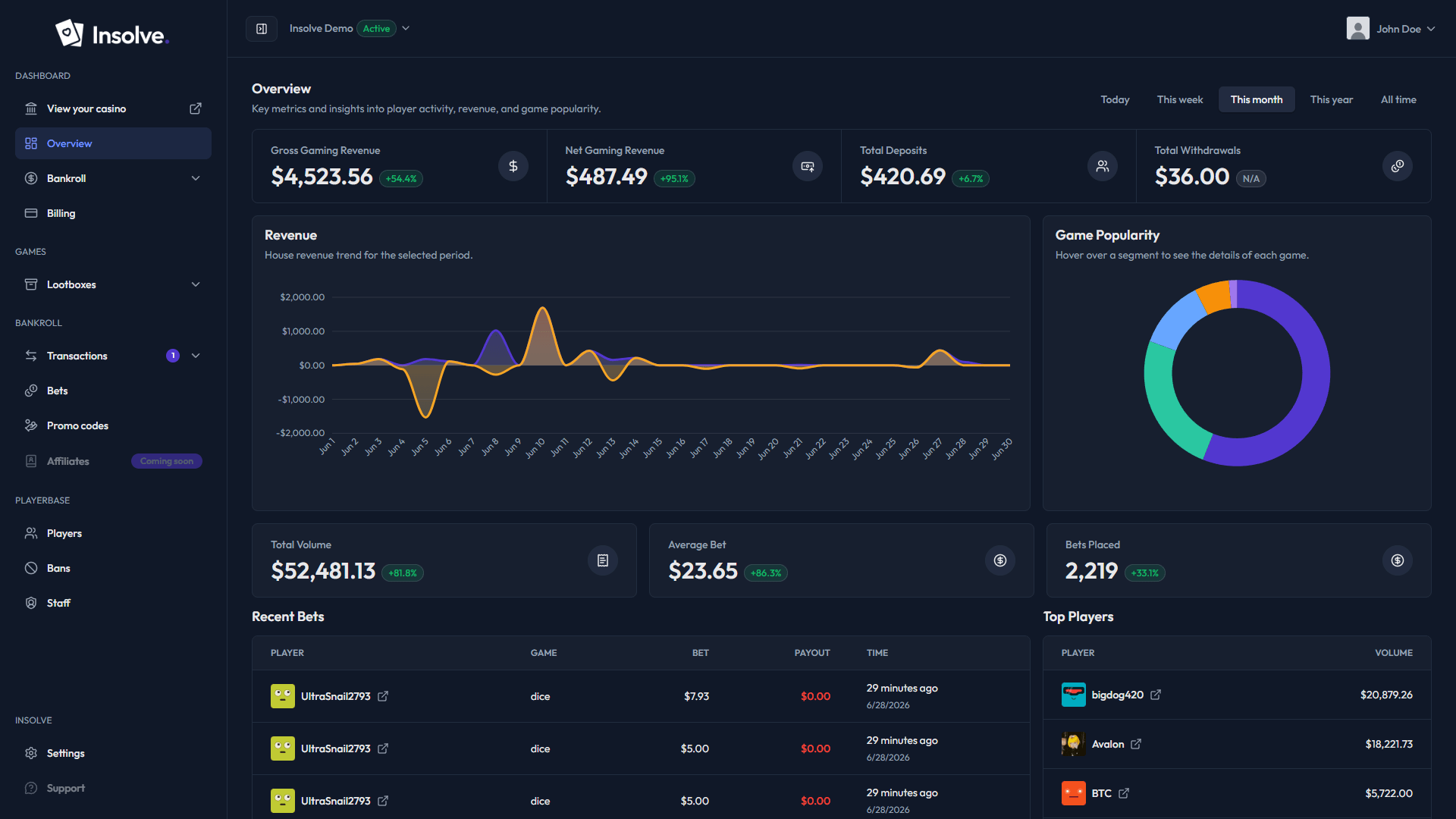Click the +54.4% revenue change badge
Image resolution: width=1456 pixels, height=819 pixels.
(401, 179)
